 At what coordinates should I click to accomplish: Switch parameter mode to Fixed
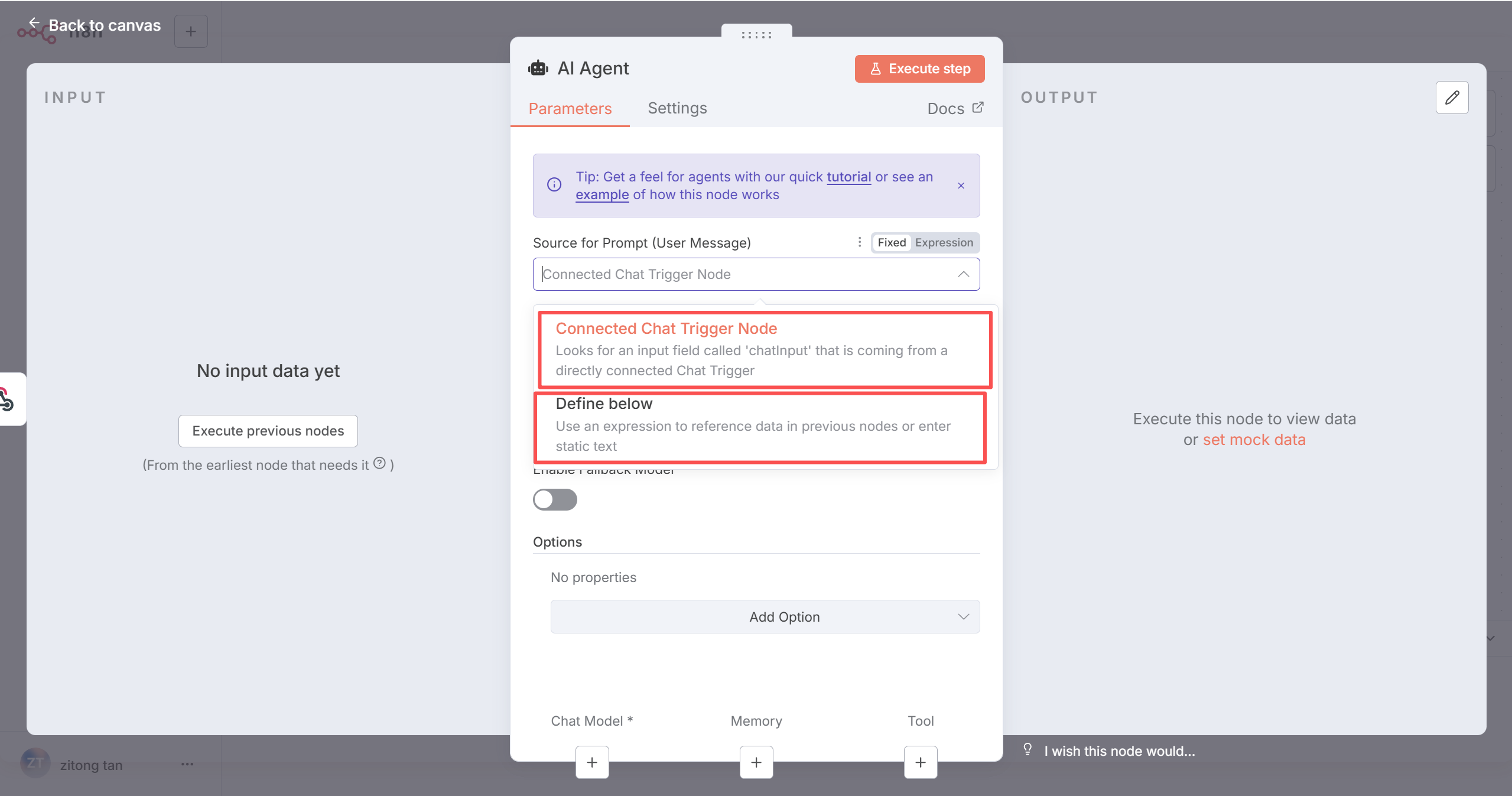click(891, 242)
